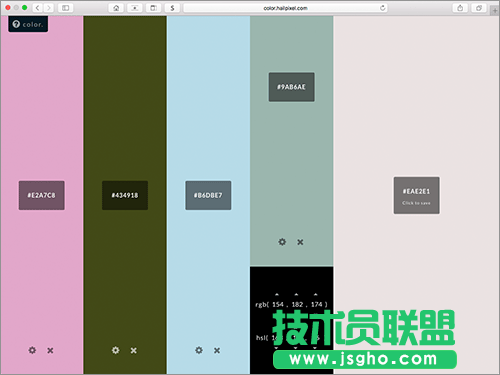Open the Safari share menu
The width and height of the screenshot is (500, 375).
[x=460, y=8]
